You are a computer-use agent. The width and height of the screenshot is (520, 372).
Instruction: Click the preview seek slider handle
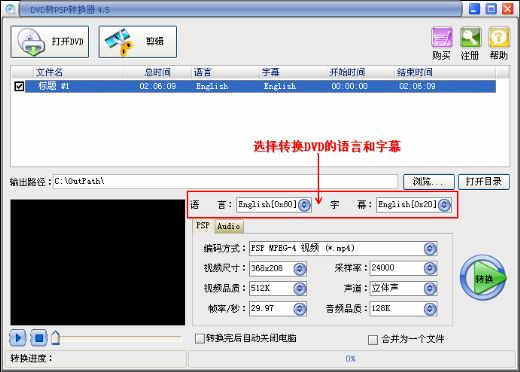tap(56, 338)
